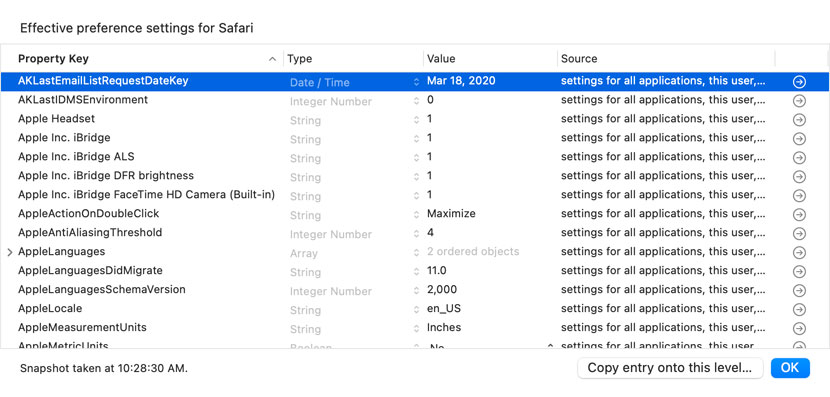Click the OK button
The height and width of the screenshot is (397, 830).
tap(790, 368)
